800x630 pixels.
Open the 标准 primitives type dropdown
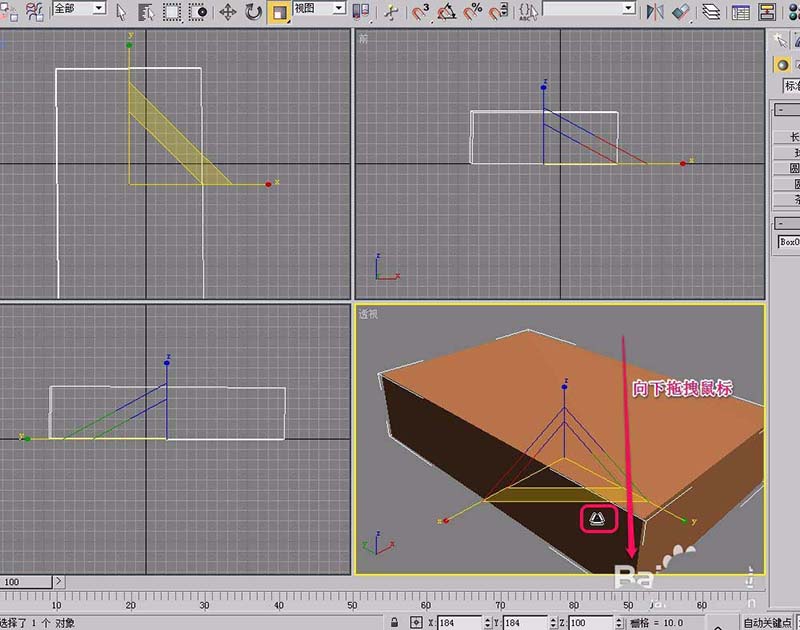791,86
